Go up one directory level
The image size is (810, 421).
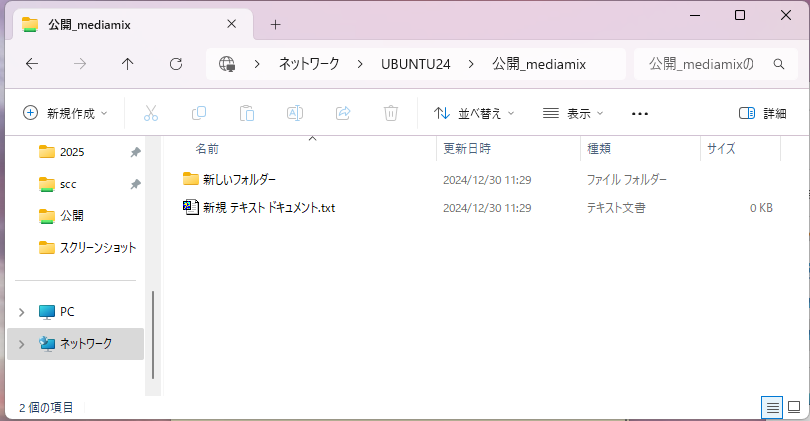pos(128,64)
